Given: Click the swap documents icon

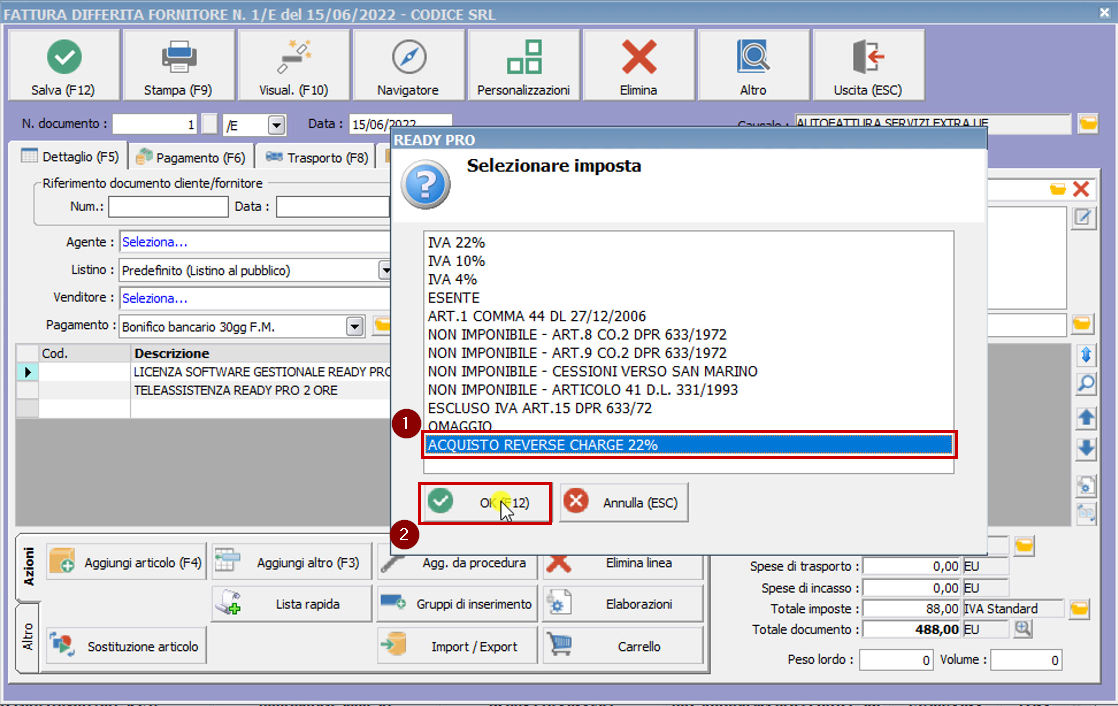Looking at the screenshot, I should pyautogui.click(x=1086, y=513).
